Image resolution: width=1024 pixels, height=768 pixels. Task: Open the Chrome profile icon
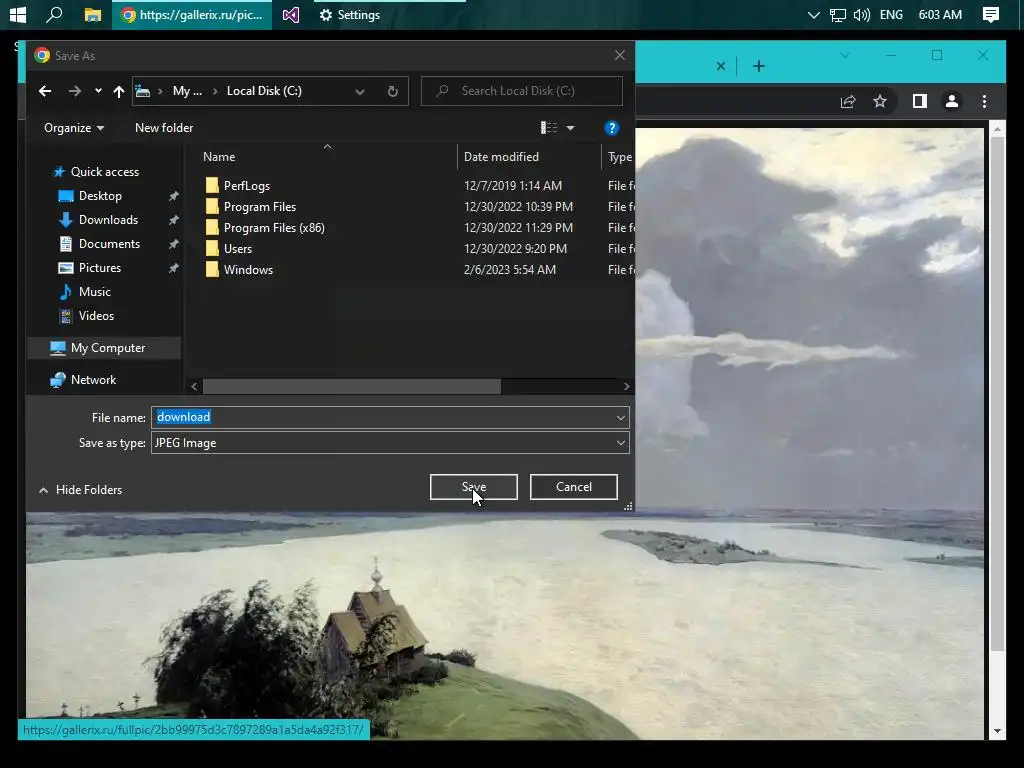952,101
